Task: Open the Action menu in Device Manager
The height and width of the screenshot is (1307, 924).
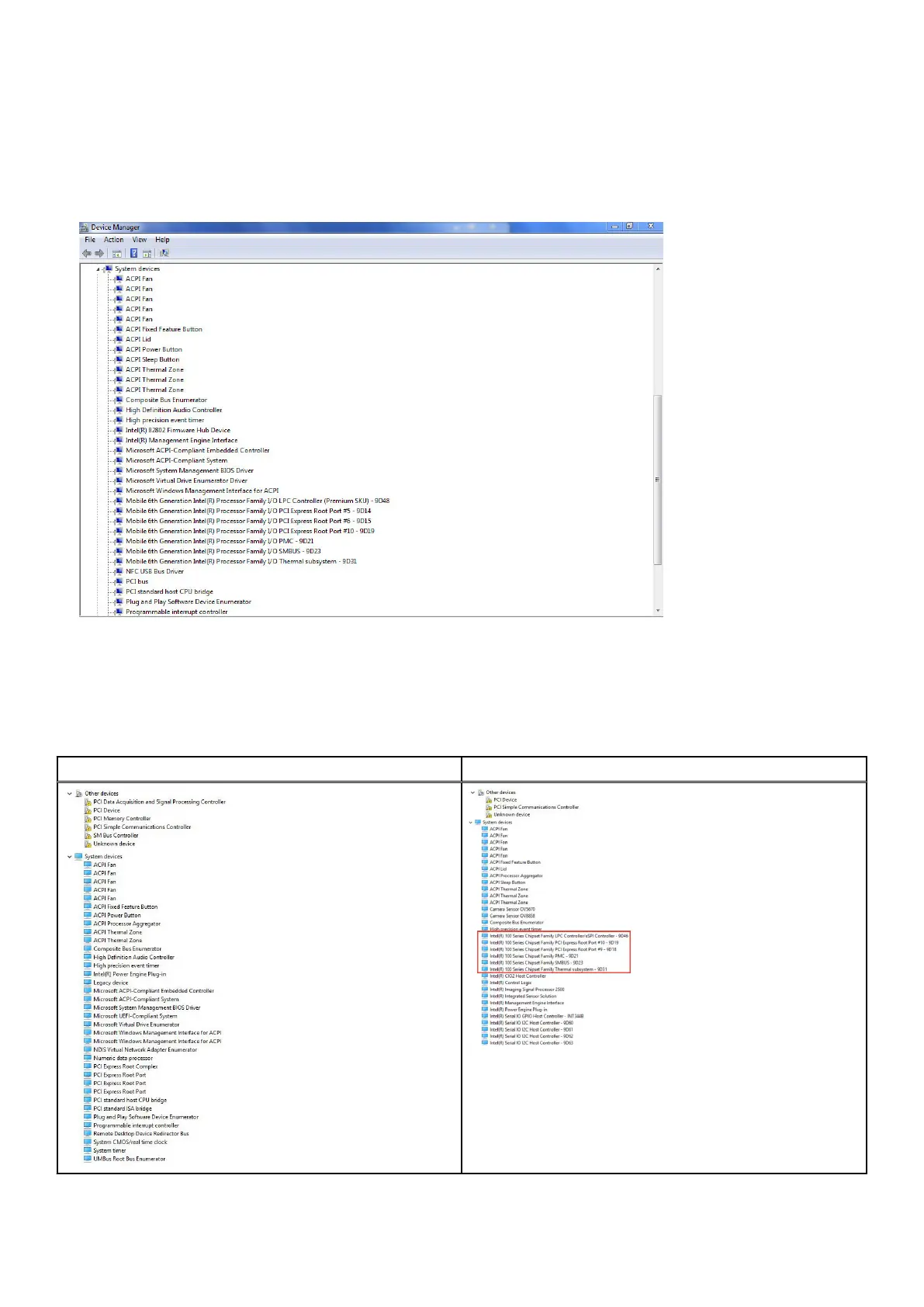Action: pyautogui.click(x=113, y=240)
